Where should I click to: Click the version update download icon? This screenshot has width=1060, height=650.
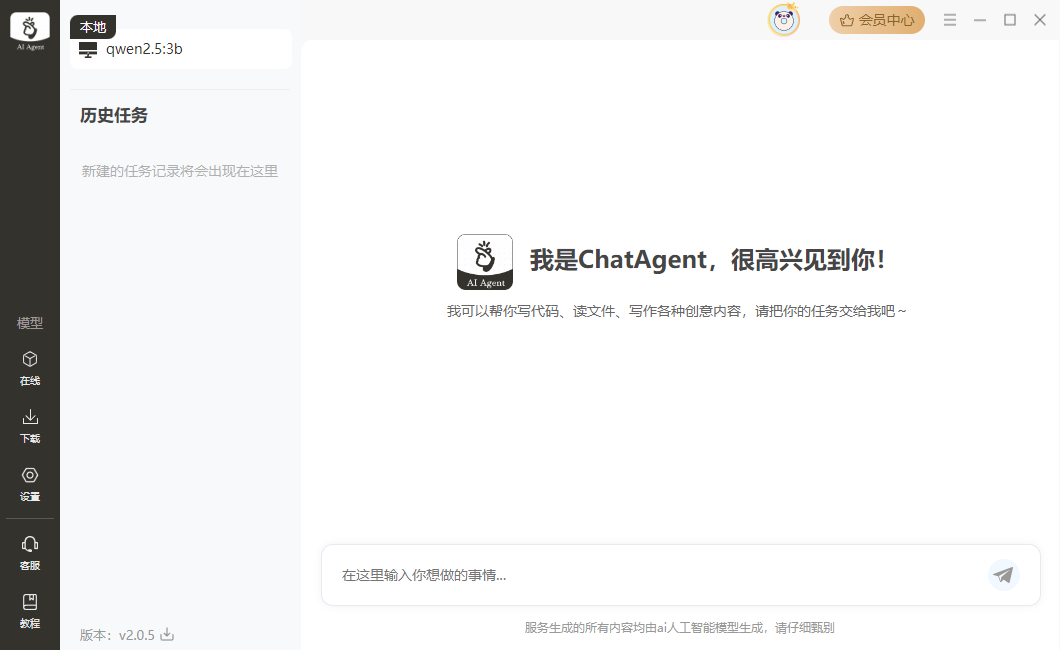pyautogui.click(x=167, y=634)
